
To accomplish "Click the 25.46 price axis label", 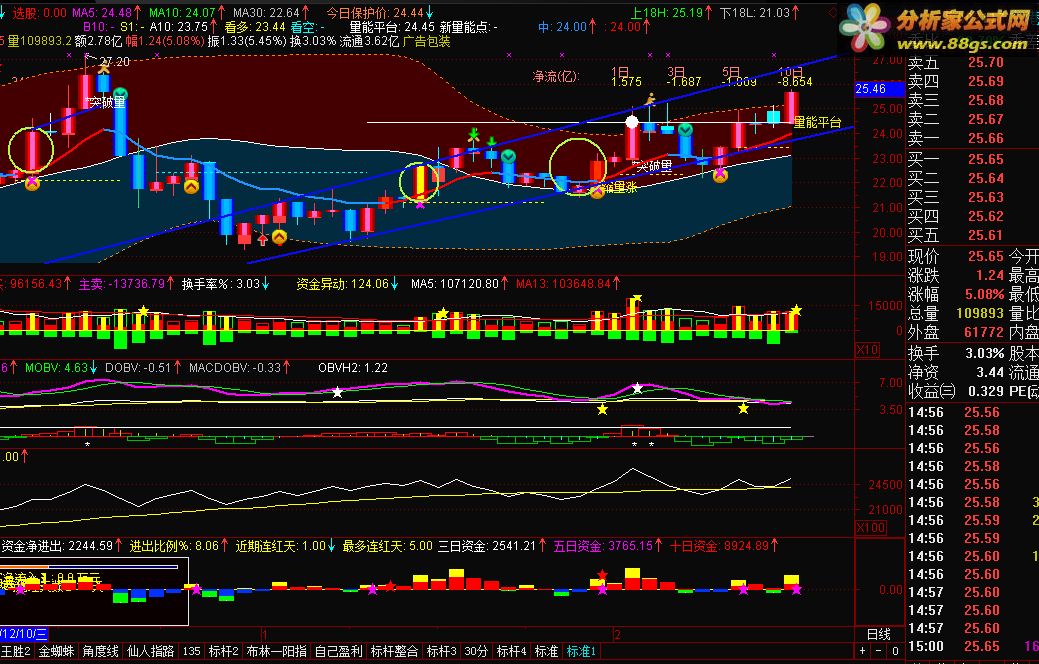I will (879, 89).
